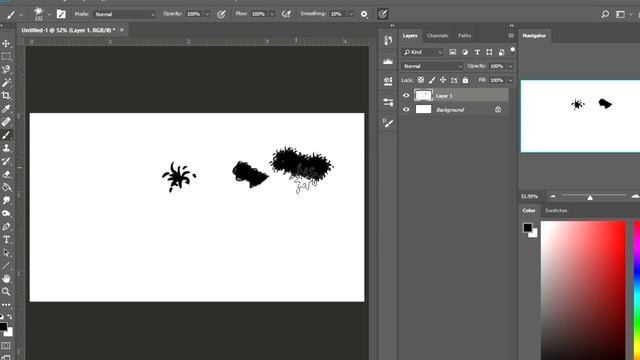Toggle lock position

(x=443, y=80)
